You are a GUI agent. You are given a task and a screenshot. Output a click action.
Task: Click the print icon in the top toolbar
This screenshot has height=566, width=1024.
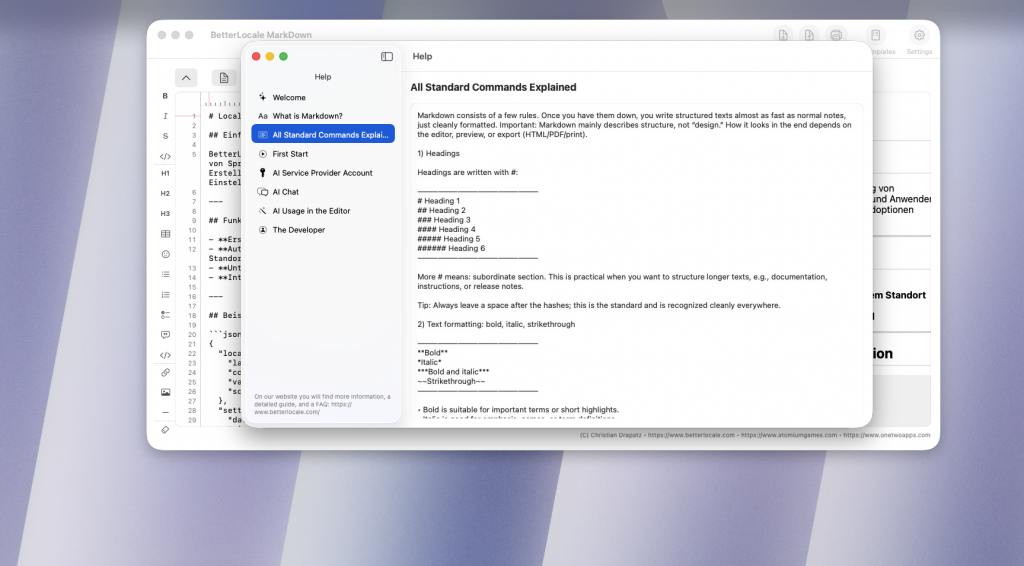[x=836, y=35]
